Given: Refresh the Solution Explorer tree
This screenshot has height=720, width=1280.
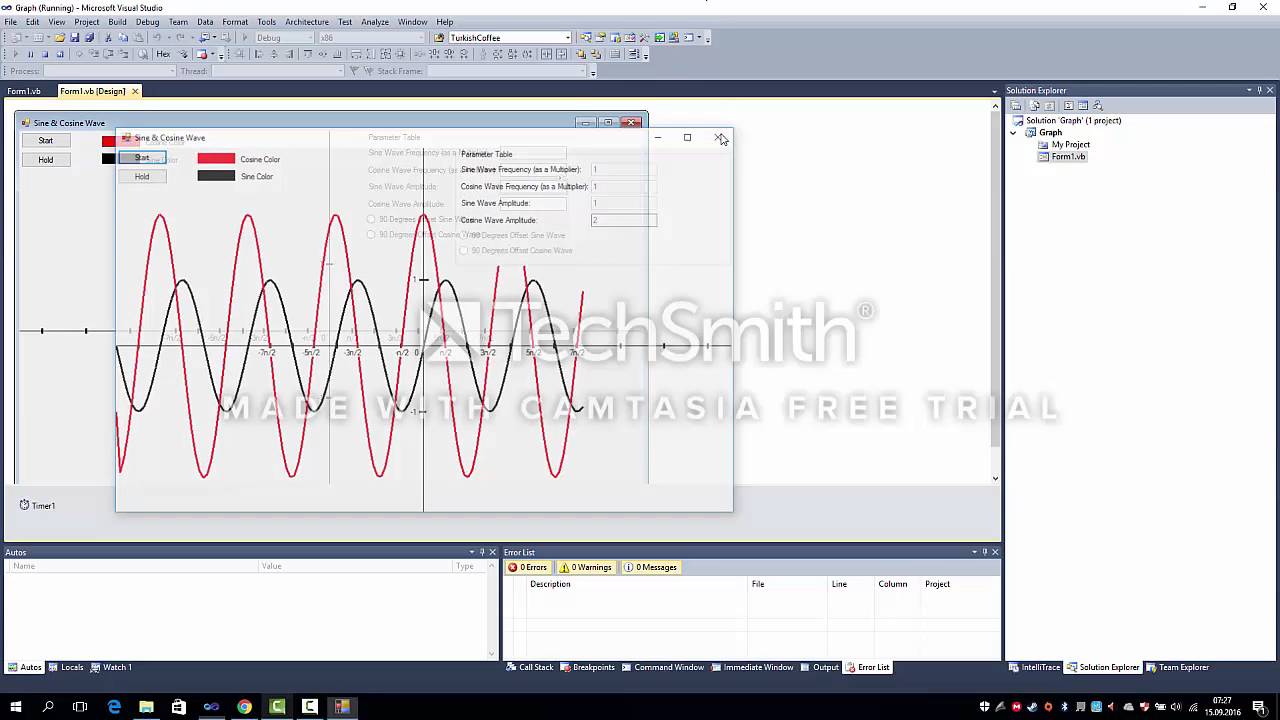Looking at the screenshot, I should click(1049, 105).
